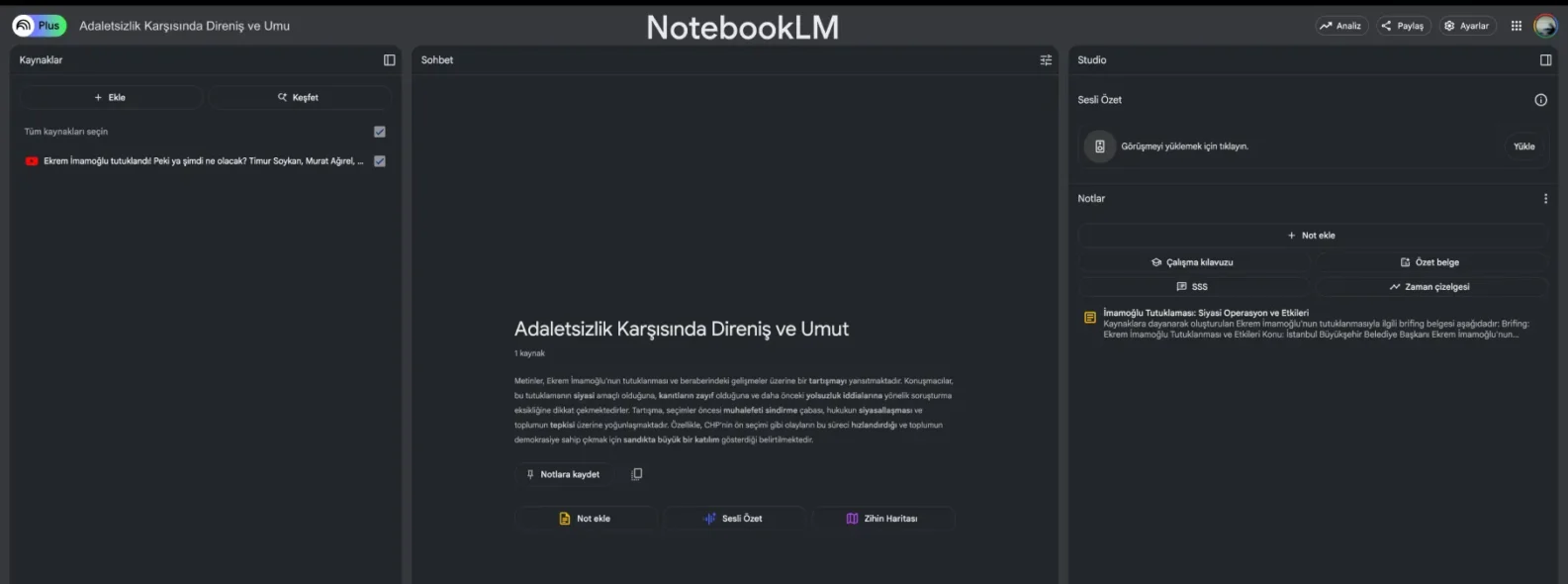
Task: Click Notlara kaydet button
Action: (x=564, y=474)
